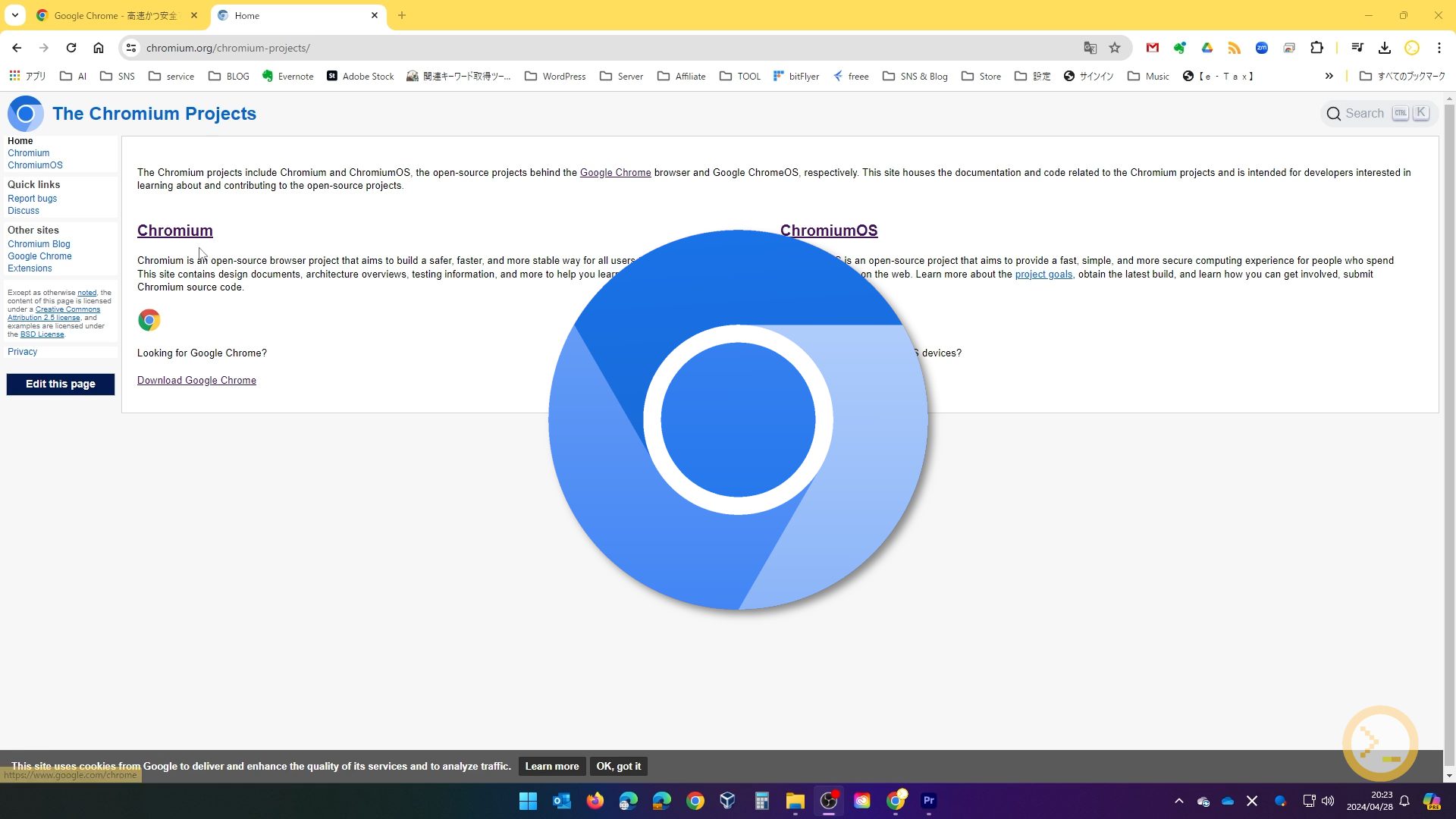Bookmark this page with star icon
The image size is (1456, 819).
coord(1115,48)
